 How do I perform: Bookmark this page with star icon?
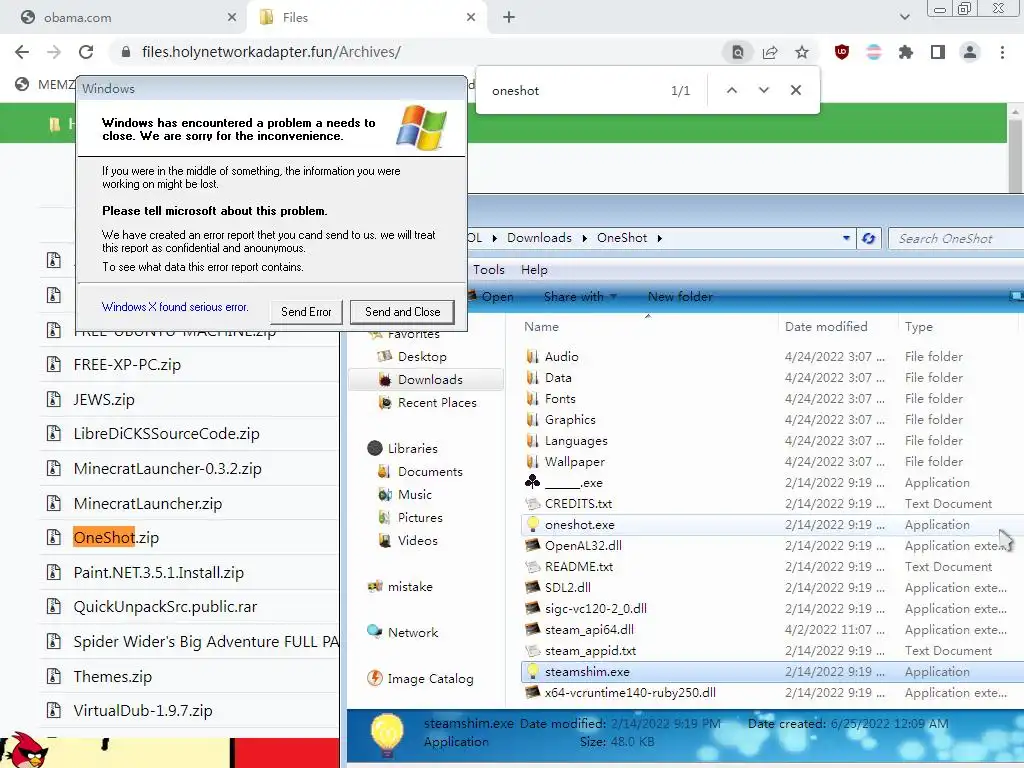coord(802,52)
